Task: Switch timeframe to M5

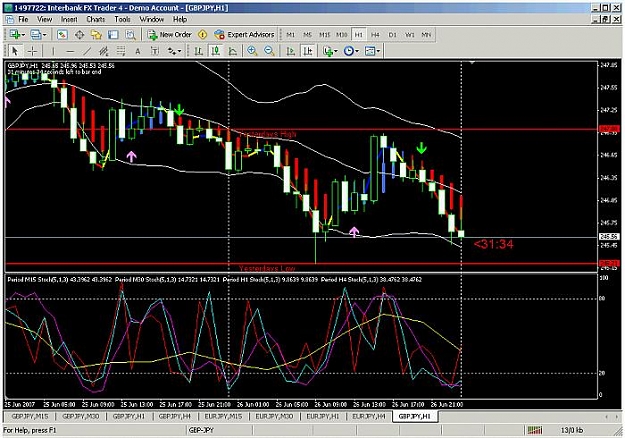Action: tap(307, 35)
